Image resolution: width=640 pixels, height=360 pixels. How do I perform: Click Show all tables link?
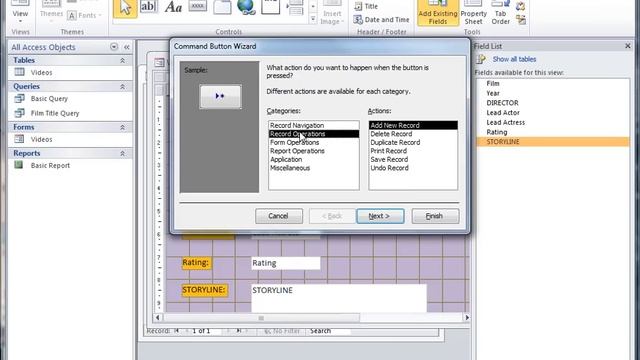click(x=514, y=59)
